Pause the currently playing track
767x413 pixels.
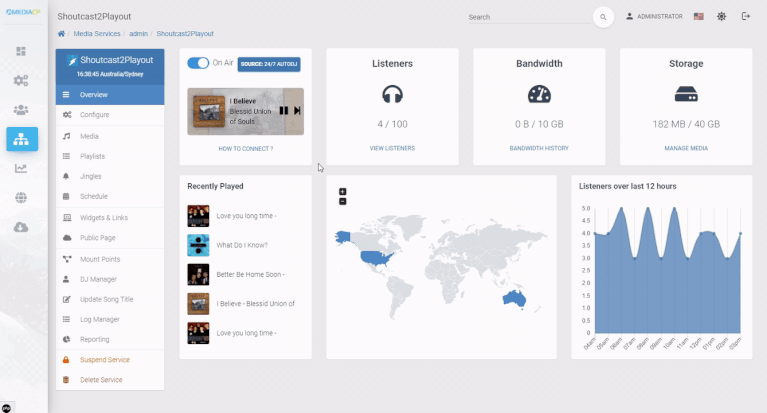284,111
